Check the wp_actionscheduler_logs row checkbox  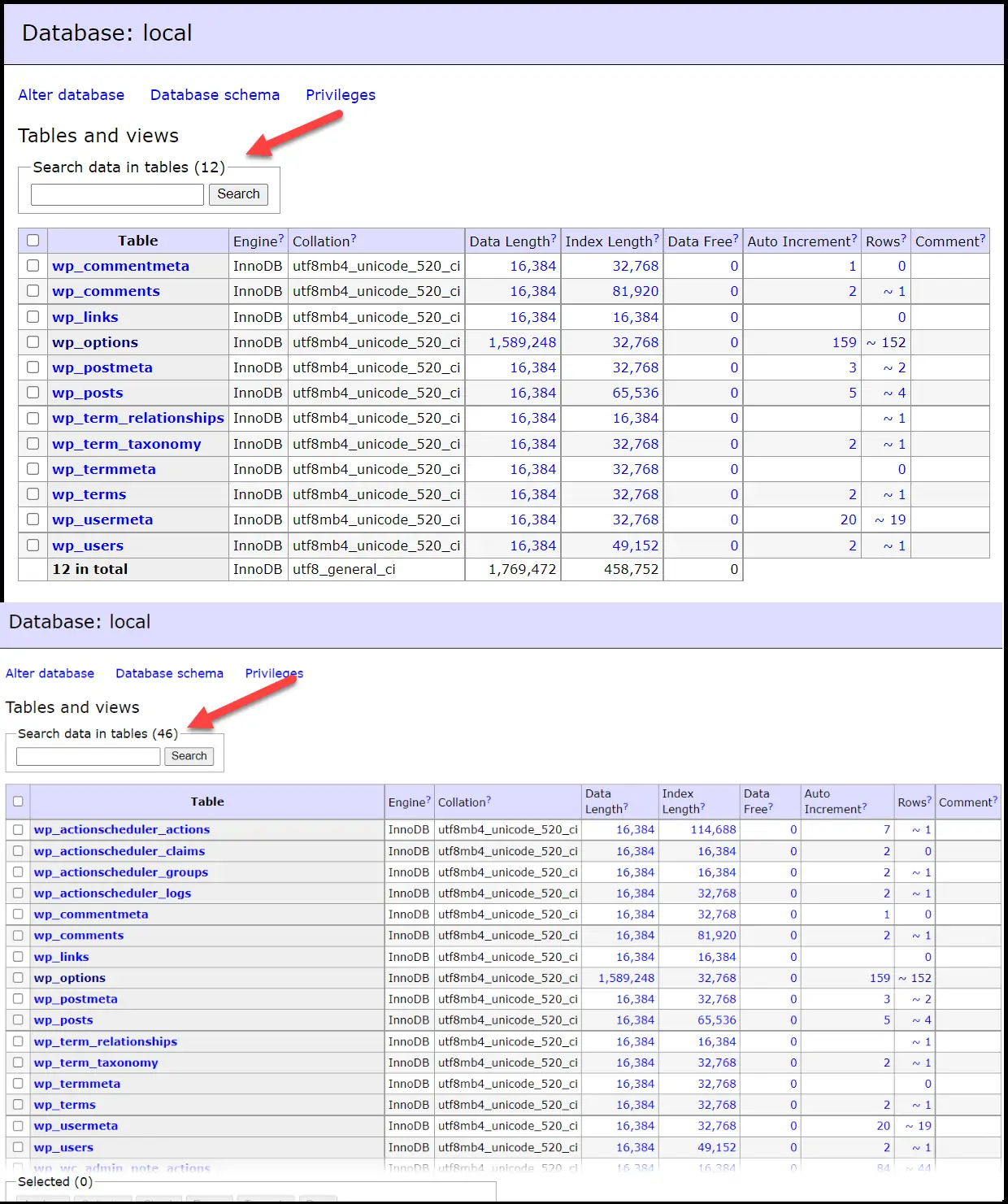pos(18,893)
